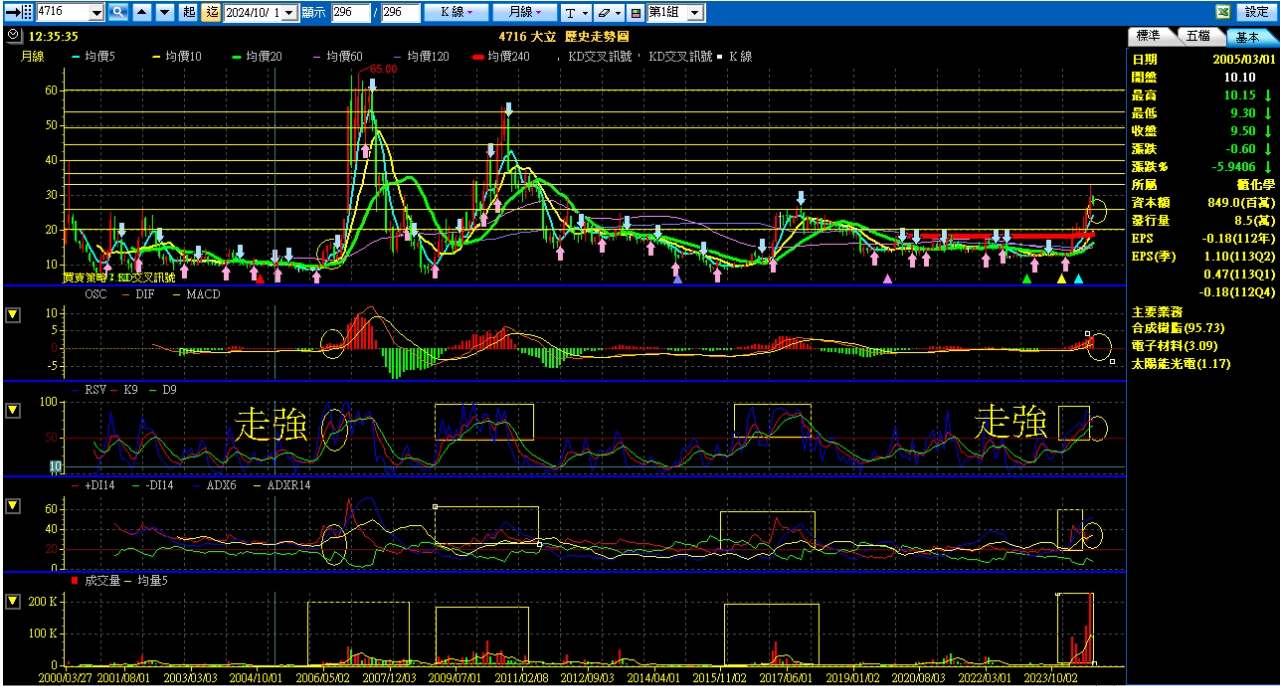Image resolution: width=1280 pixels, height=686 pixels.
Task: Click the 設定 settings button
Action: pyautogui.click(x=1258, y=12)
